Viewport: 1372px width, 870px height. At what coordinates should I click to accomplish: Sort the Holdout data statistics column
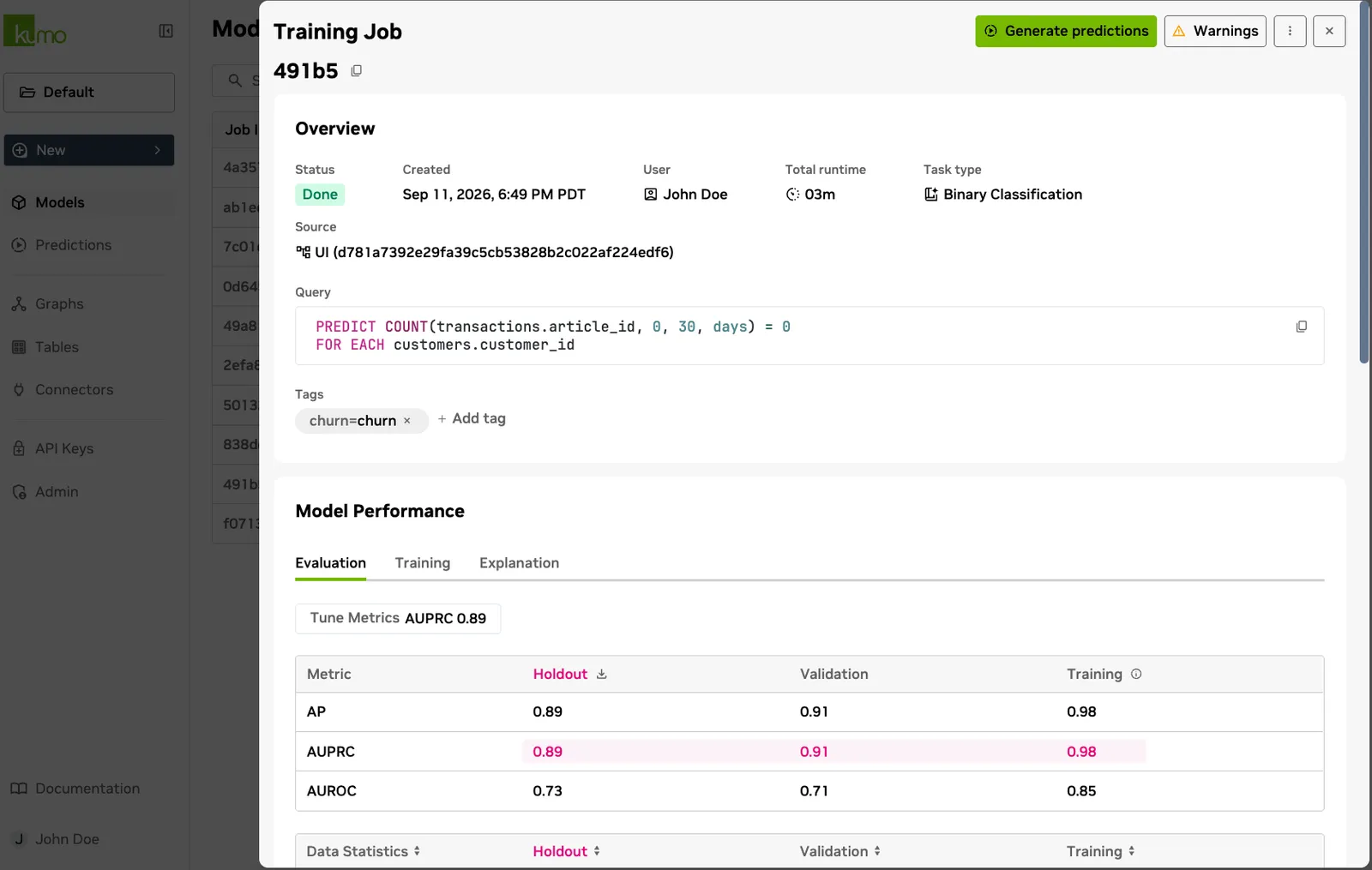[566, 851]
